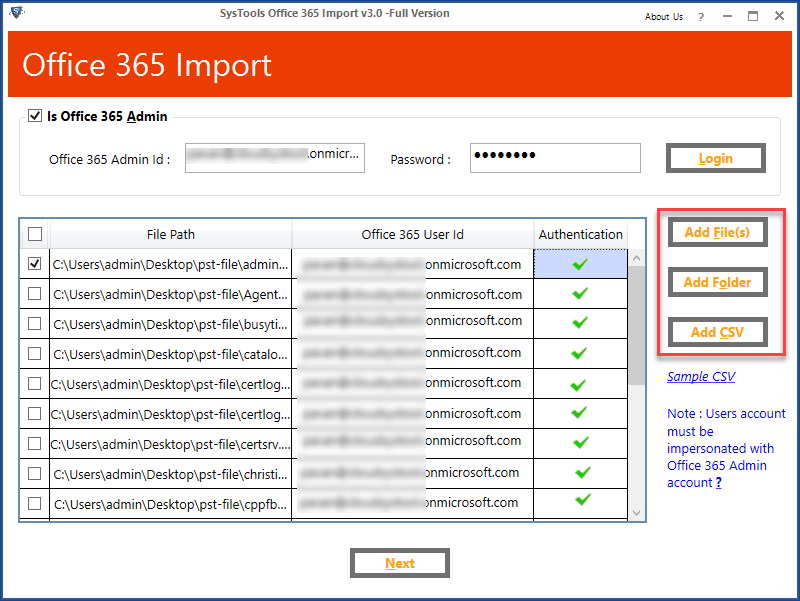Enable the Is Office 365 Admin checkbox
The image size is (800, 601).
point(36,116)
